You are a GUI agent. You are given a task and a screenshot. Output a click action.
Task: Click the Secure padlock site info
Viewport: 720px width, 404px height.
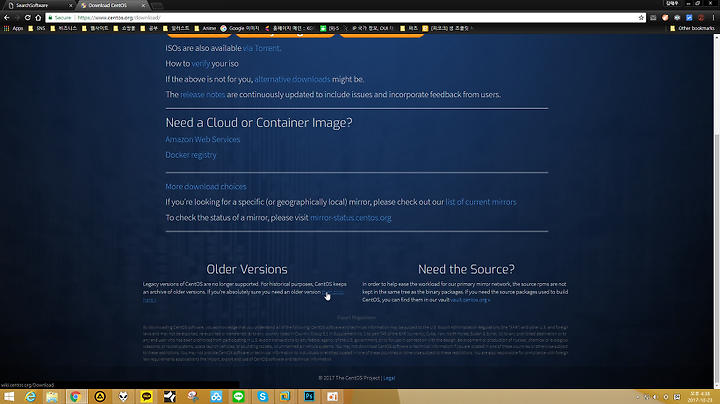pos(60,17)
